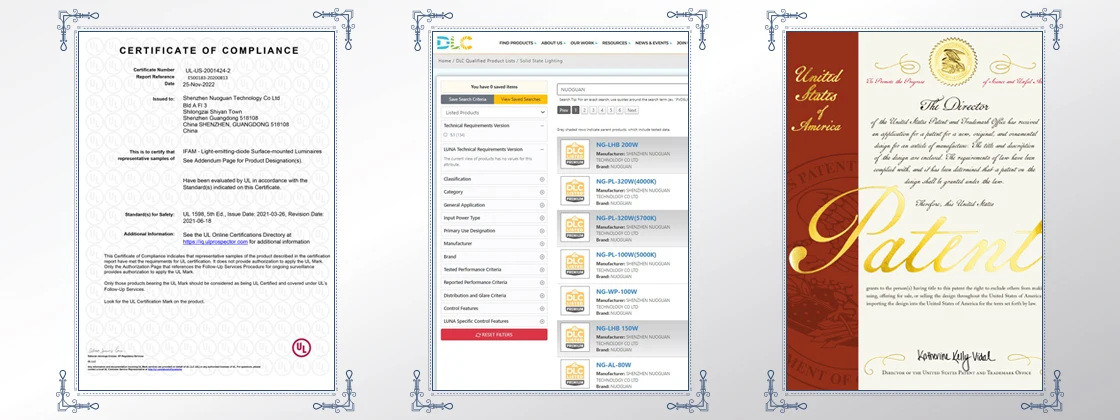
Task: Click the Next pagination button
Action: [632, 111]
